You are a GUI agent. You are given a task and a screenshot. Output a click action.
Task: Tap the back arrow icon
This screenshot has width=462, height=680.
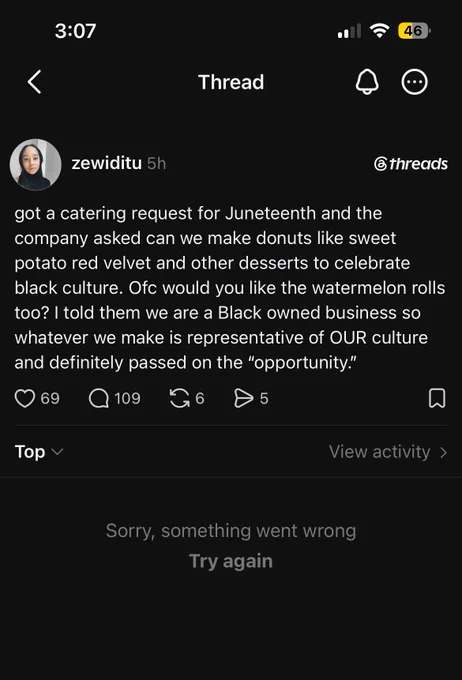tap(35, 82)
